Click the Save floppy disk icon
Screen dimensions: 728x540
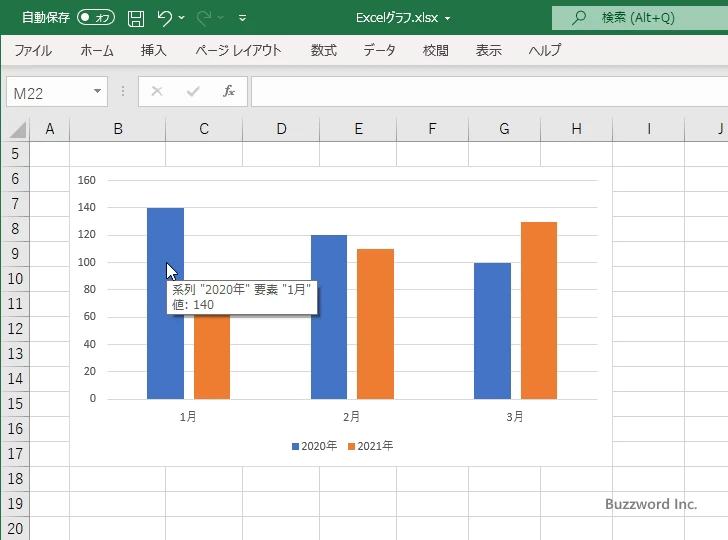(136, 18)
